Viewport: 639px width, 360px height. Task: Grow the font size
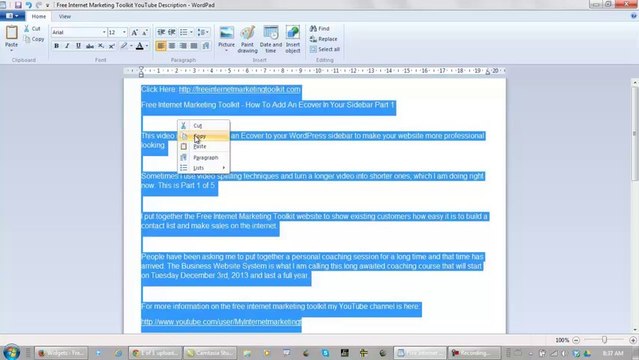point(134,32)
